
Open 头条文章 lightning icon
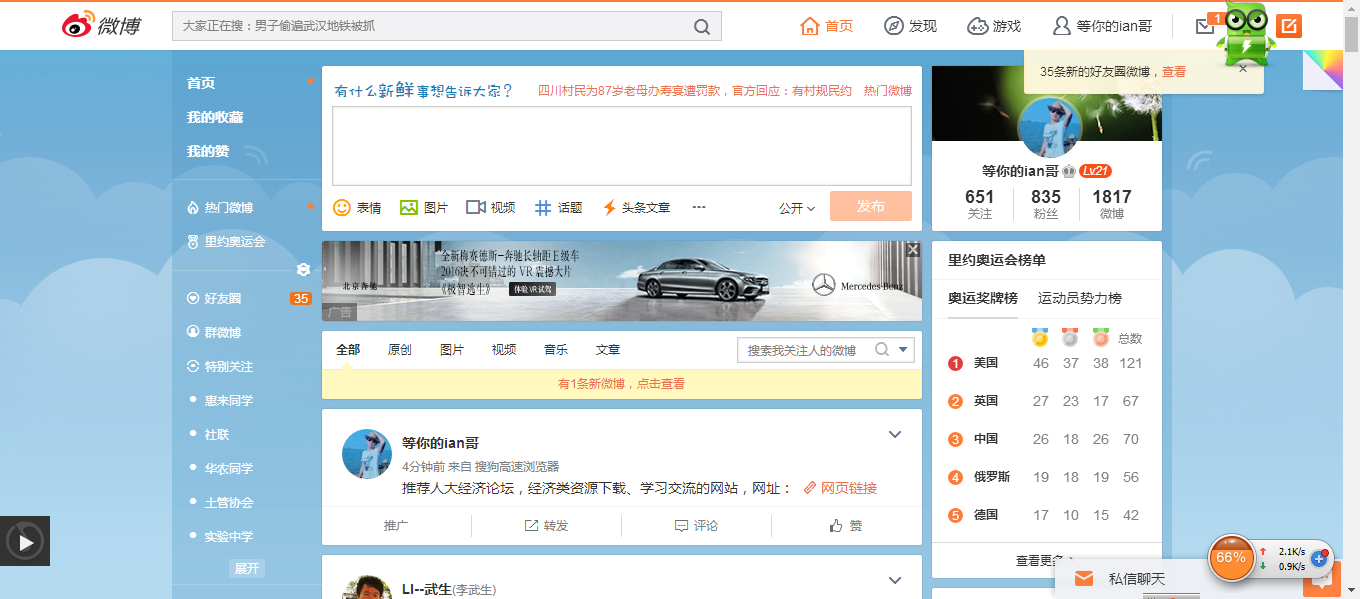pyautogui.click(x=609, y=207)
